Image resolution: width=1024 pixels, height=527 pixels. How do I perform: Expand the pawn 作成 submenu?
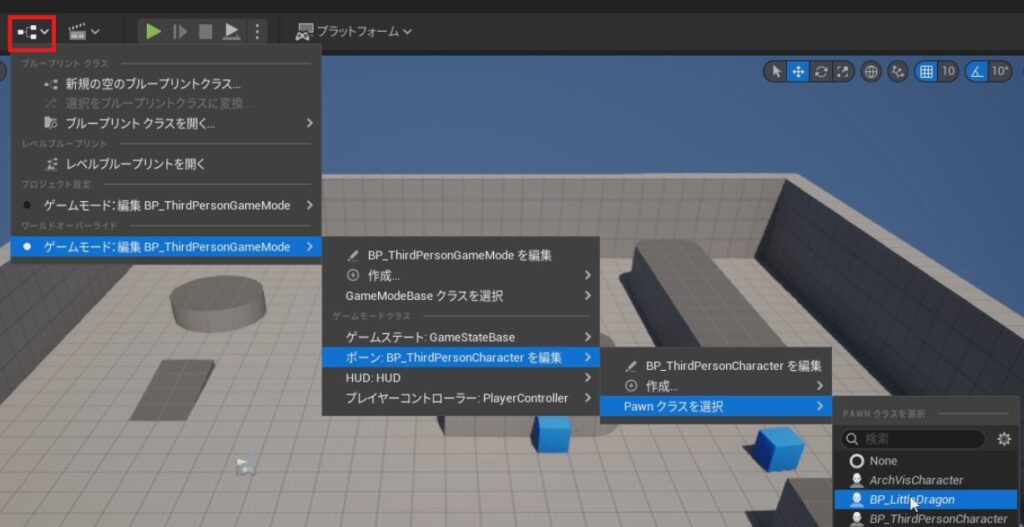716,386
